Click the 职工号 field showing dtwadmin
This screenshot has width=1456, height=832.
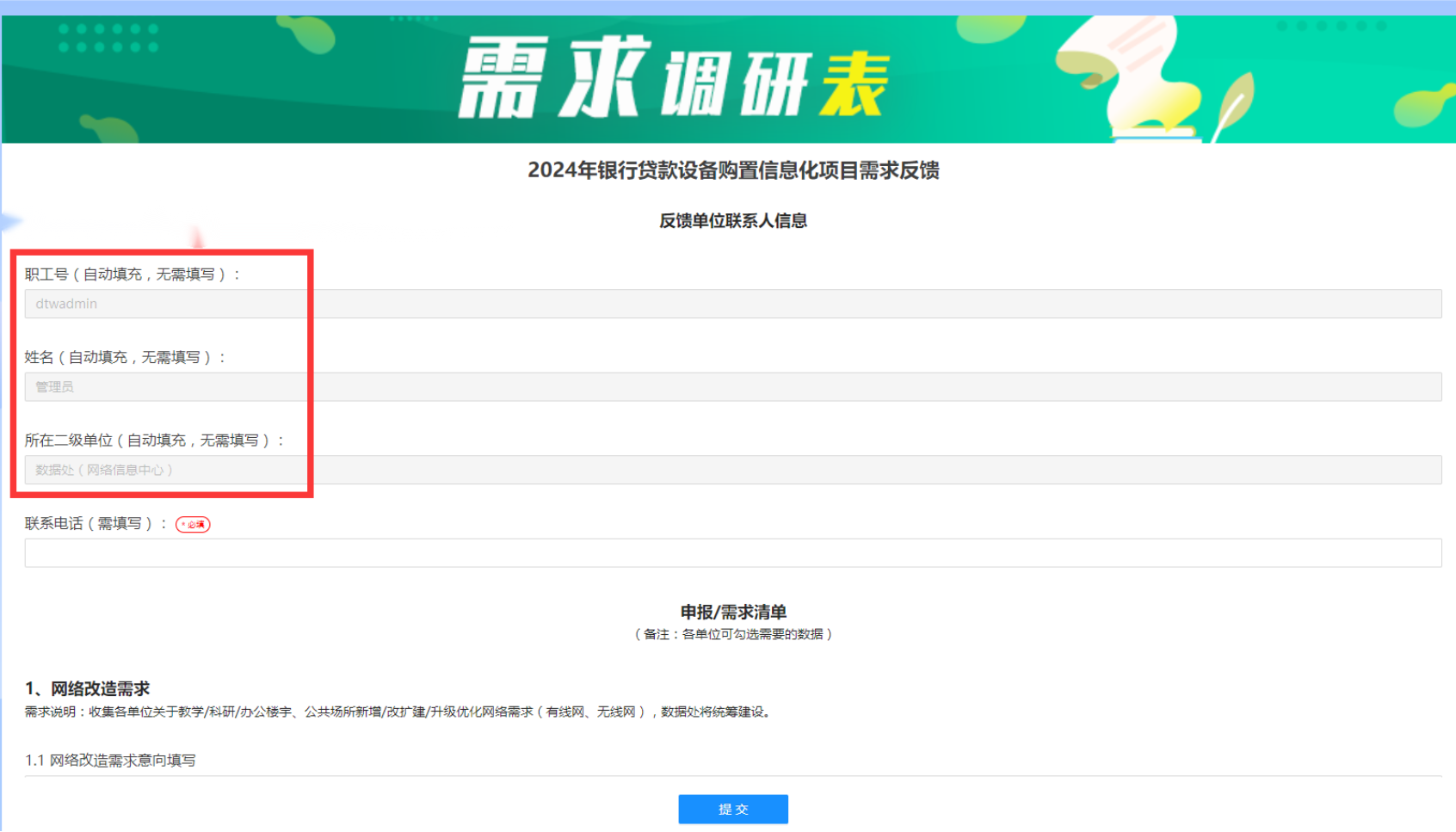coord(732,304)
